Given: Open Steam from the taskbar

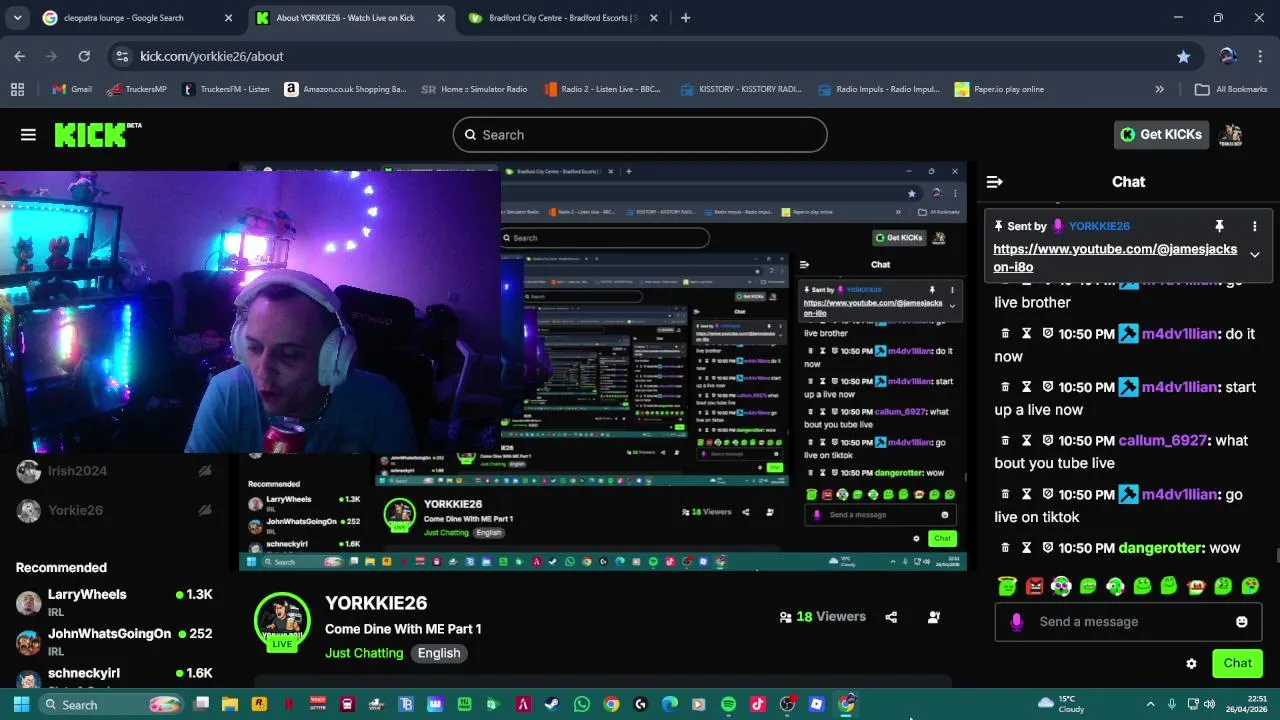Looking at the screenshot, I should coord(552,704).
